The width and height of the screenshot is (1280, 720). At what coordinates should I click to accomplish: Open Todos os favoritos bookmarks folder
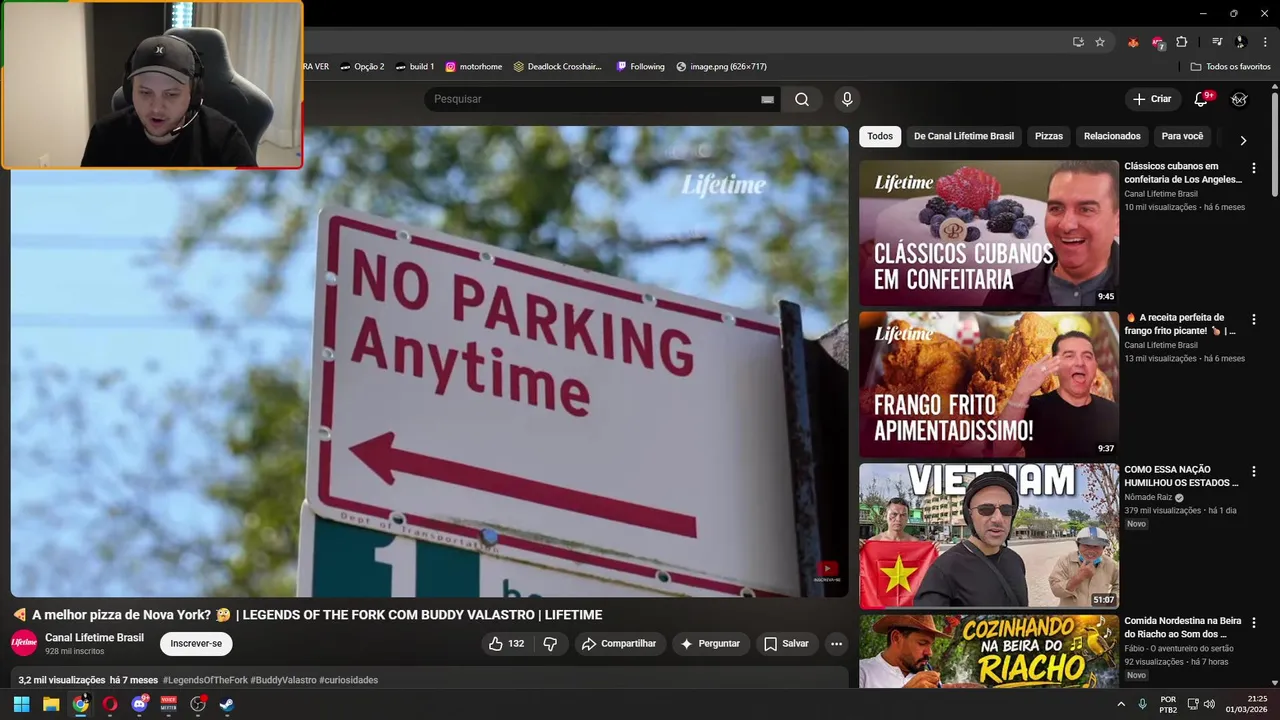tap(1231, 67)
